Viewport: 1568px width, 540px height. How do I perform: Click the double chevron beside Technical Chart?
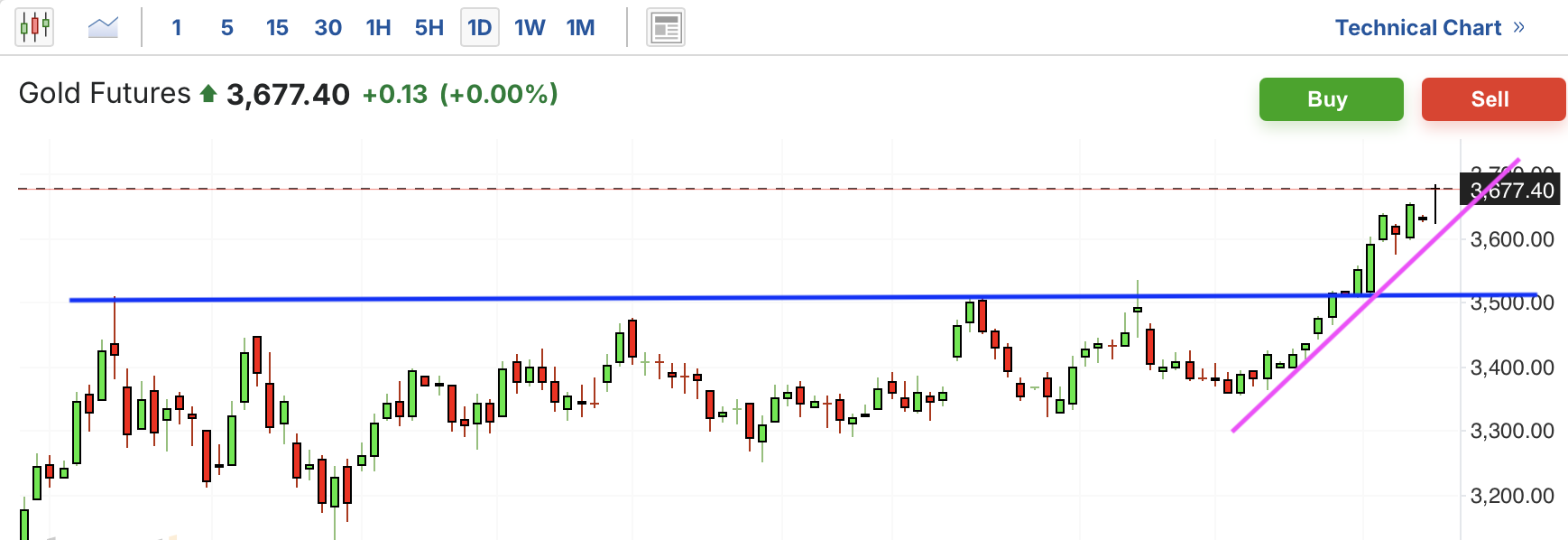(1519, 27)
